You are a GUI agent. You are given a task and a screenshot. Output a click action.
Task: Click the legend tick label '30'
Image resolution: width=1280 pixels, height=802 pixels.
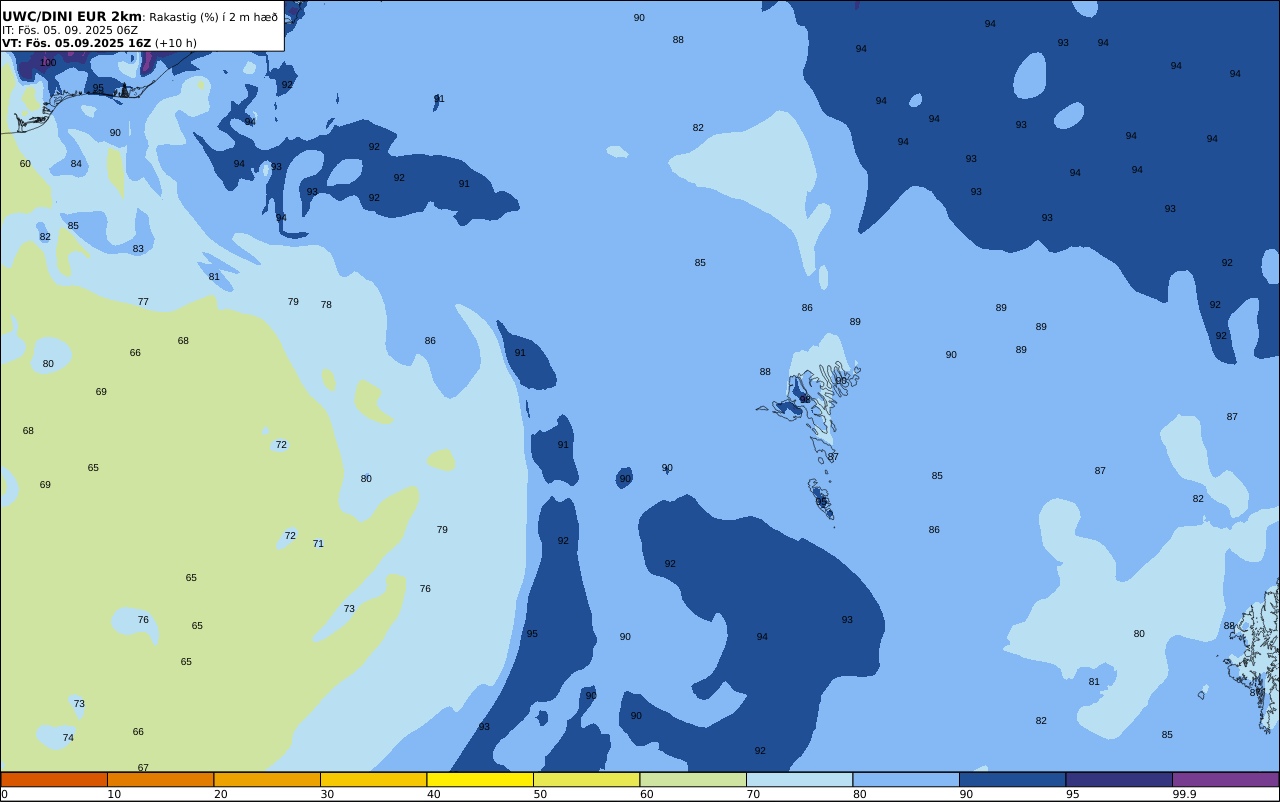pyautogui.click(x=327, y=794)
